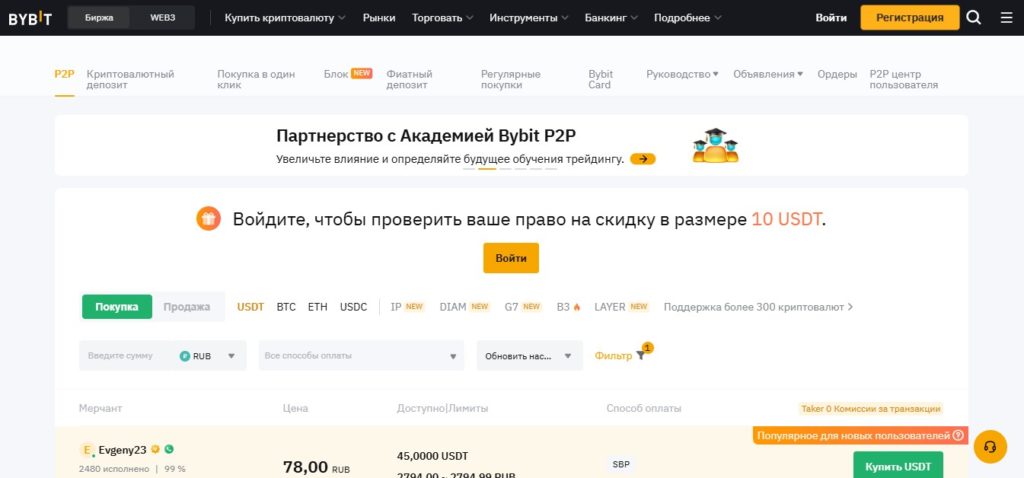Expand the Подробнее menu
The width and height of the screenshot is (1024, 478).
688,18
